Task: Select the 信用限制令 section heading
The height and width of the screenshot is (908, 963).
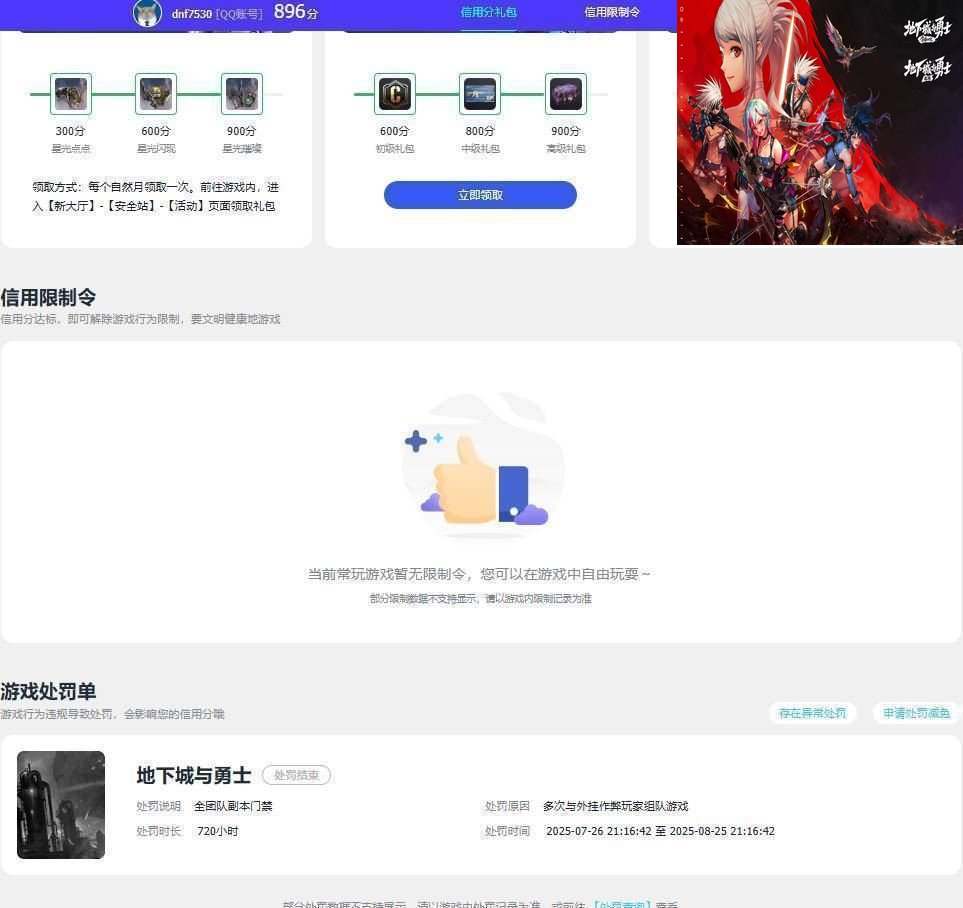Action: (x=49, y=297)
